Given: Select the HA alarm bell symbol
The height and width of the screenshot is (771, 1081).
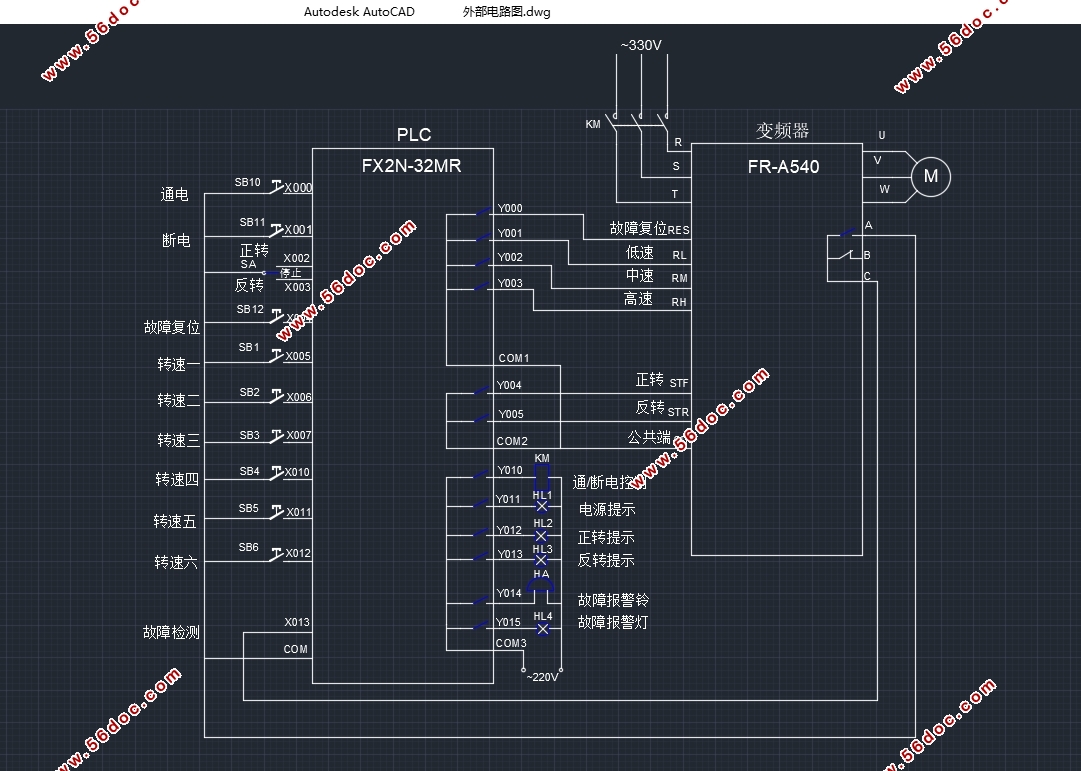Looking at the screenshot, I should click(x=540, y=585).
